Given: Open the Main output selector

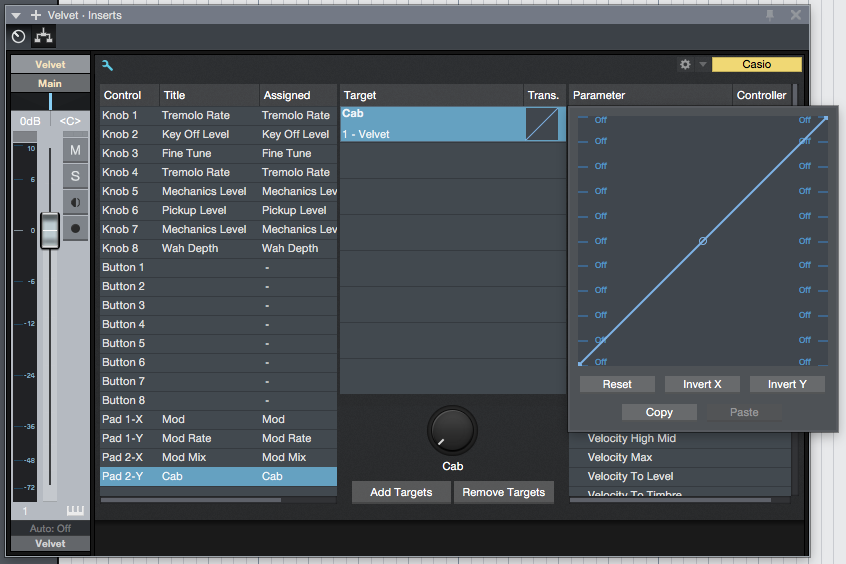Looking at the screenshot, I should pyautogui.click(x=50, y=84).
